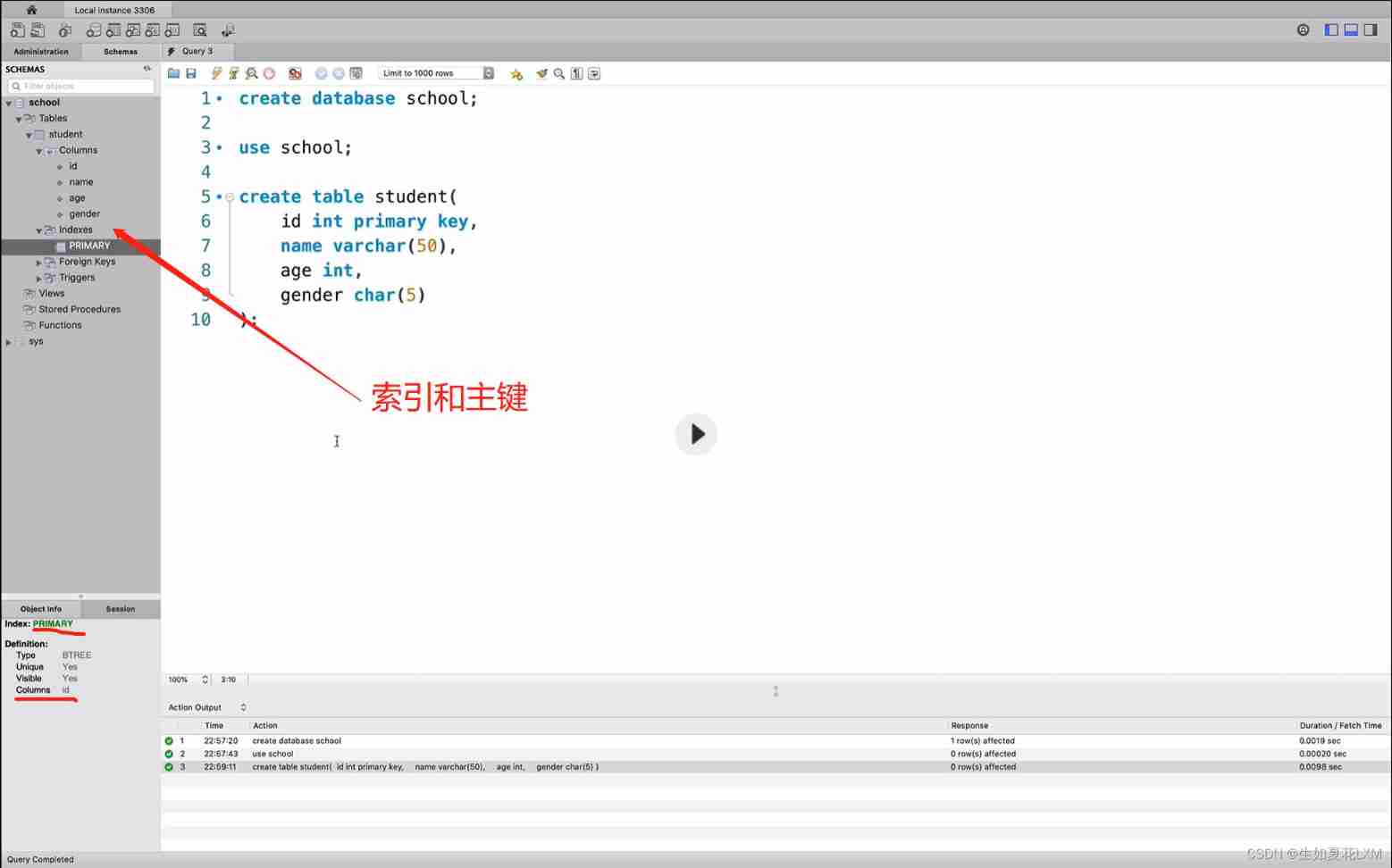
Task: Execute the whole script (lightning bolt)
Action: click(x=217, y=73)
